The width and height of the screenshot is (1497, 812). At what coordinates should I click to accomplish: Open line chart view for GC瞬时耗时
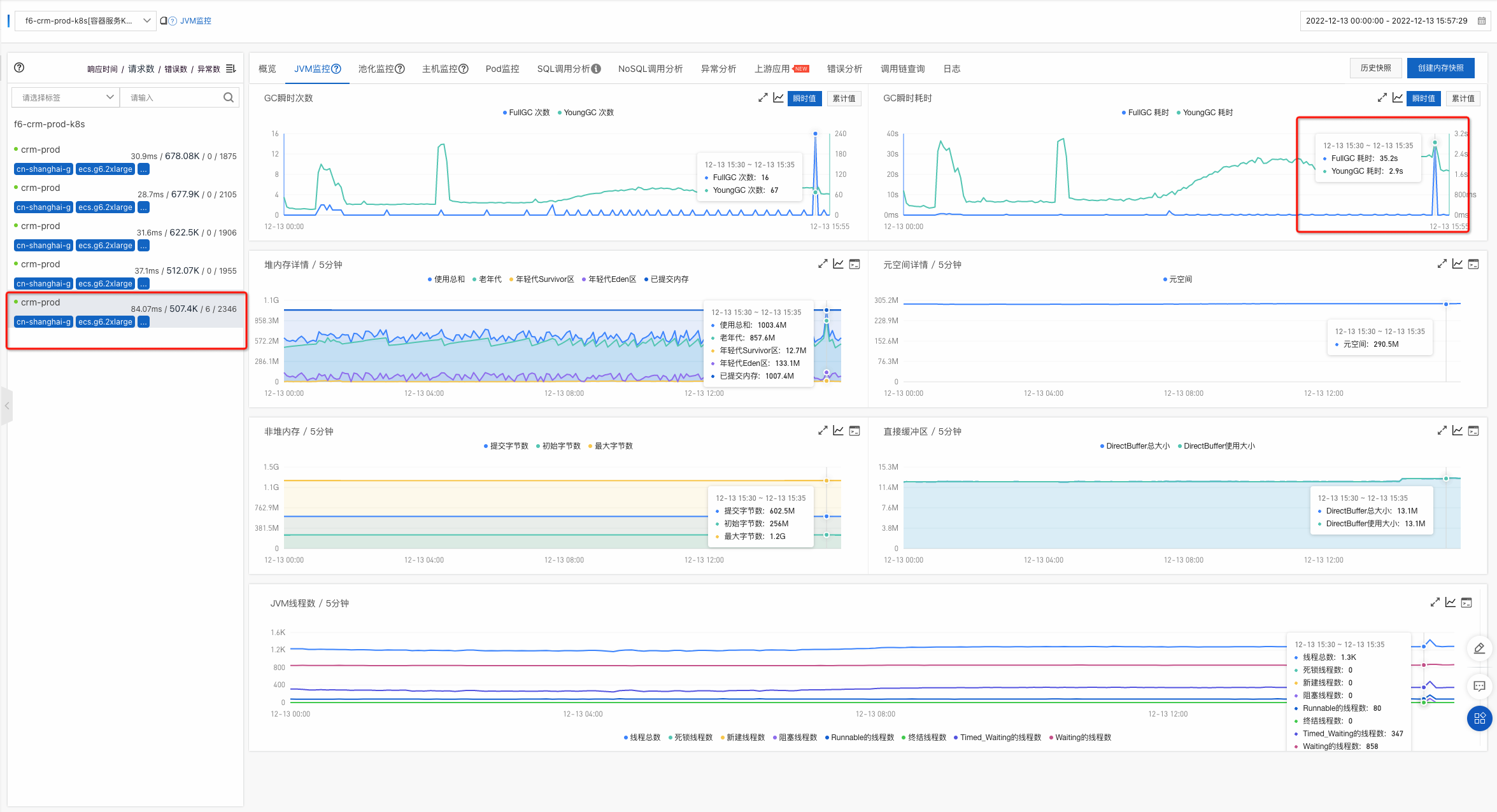point(1397,98)
